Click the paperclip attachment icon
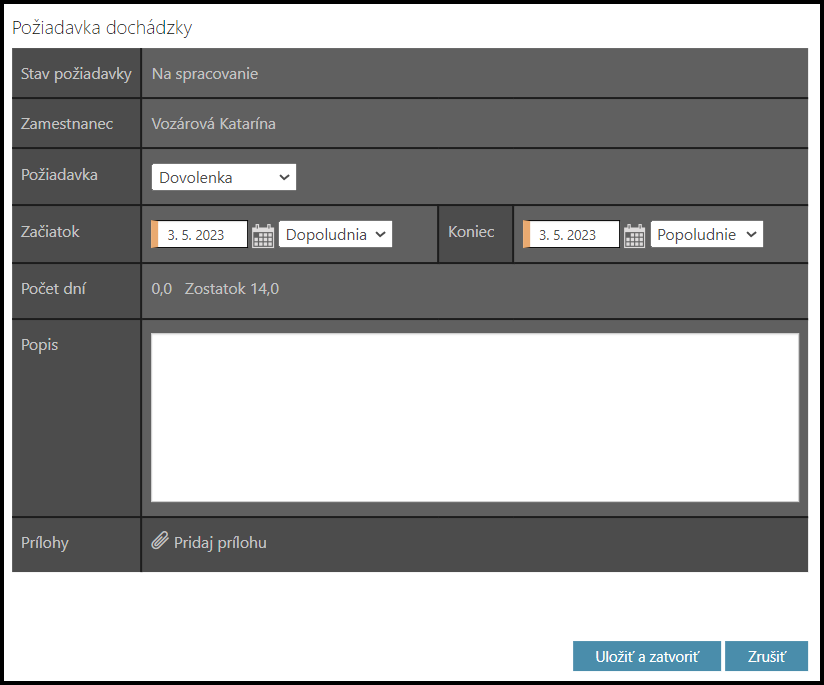824x685 pixels. 160,542
